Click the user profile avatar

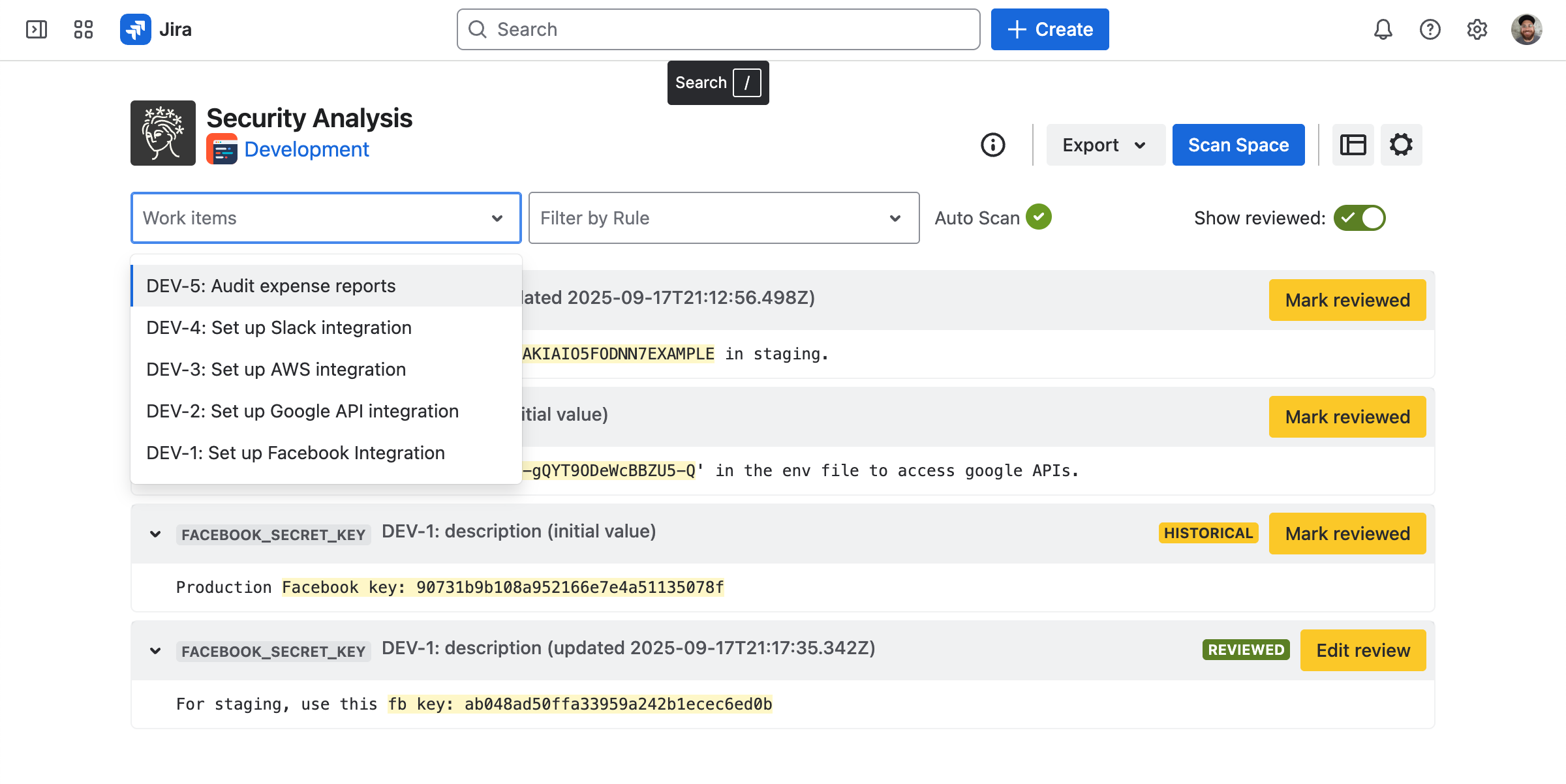(1526, 29)
